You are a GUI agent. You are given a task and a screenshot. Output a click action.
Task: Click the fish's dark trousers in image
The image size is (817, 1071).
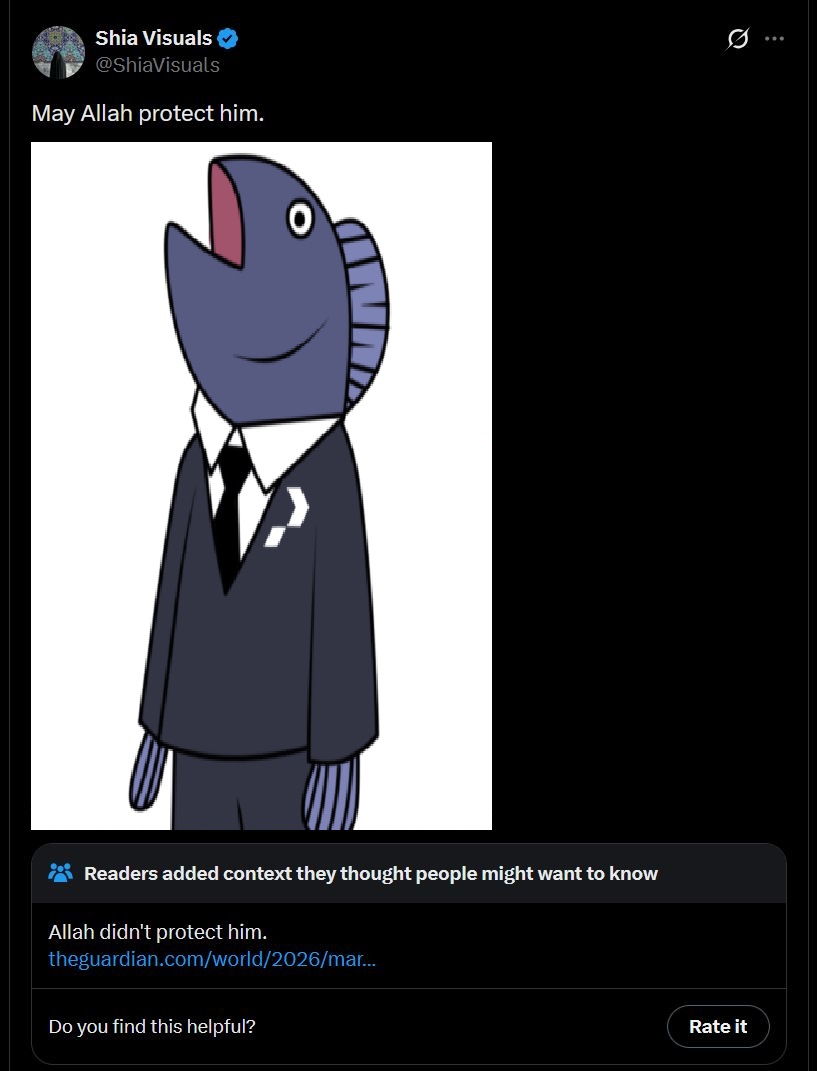tap(239, 792)
